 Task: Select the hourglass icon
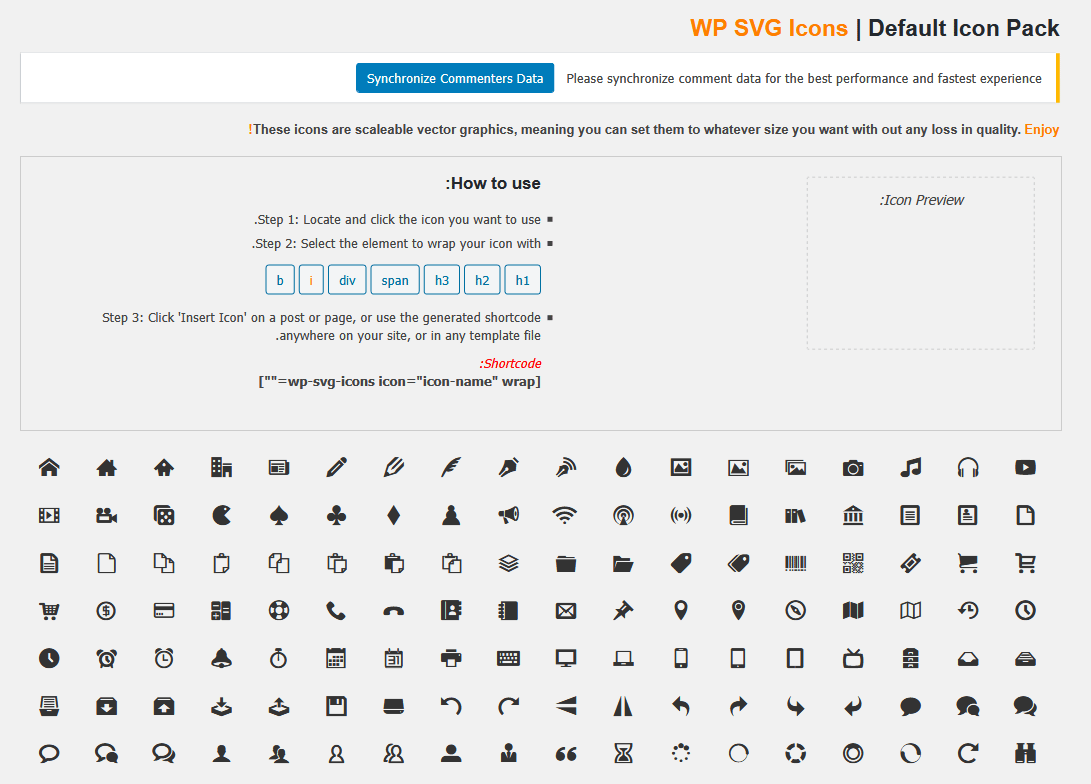(623, 753)
